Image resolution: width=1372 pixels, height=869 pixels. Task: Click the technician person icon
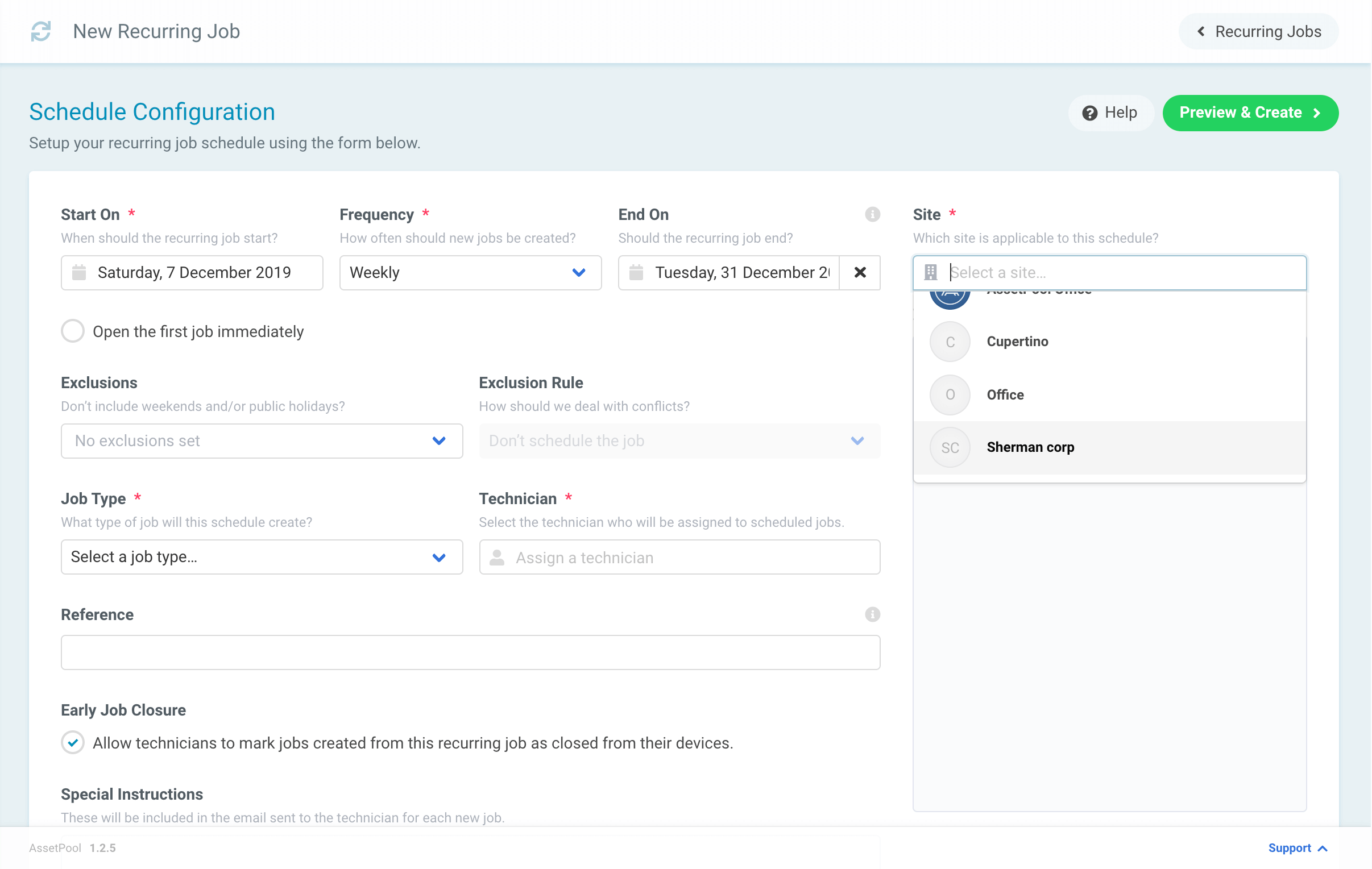[x=497, y=557]
